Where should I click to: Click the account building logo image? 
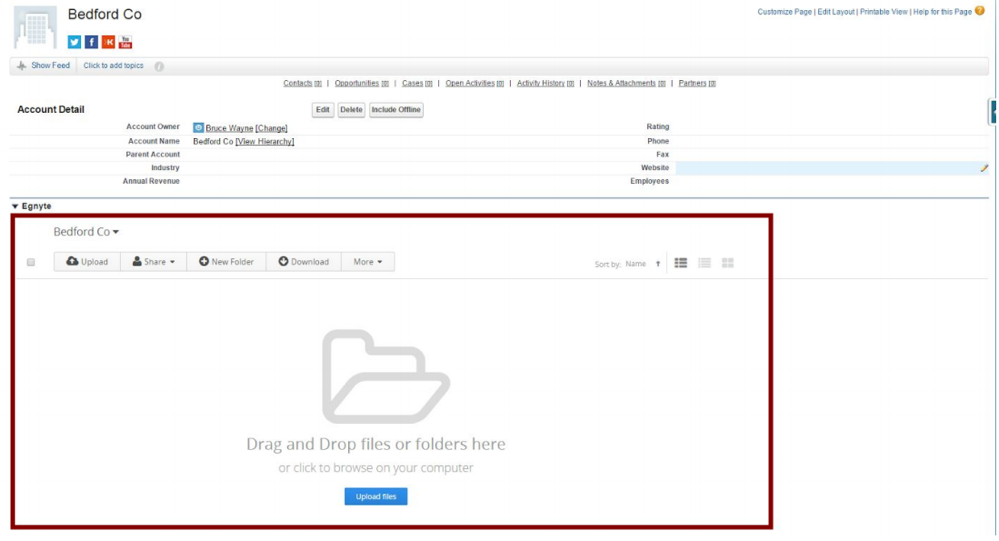point(35,27)
